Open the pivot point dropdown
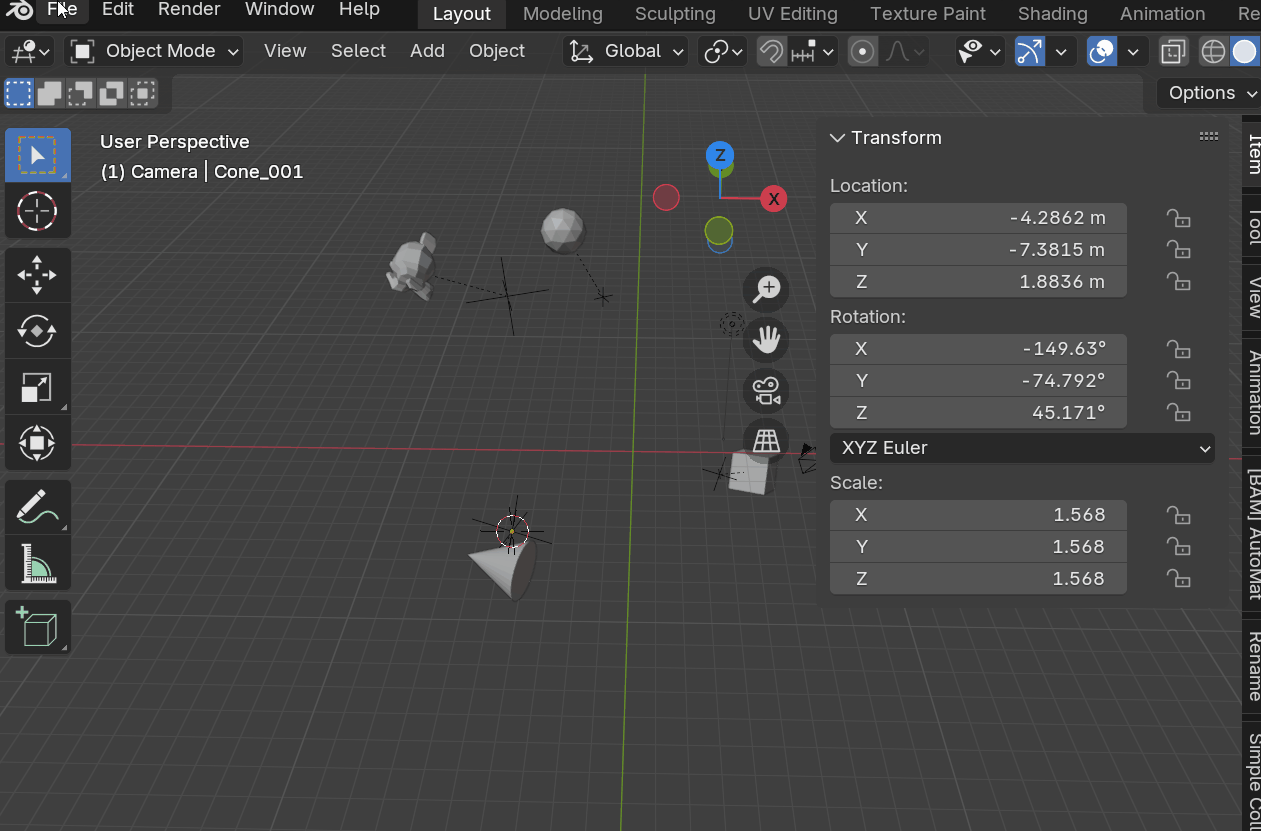 point(724,51)
